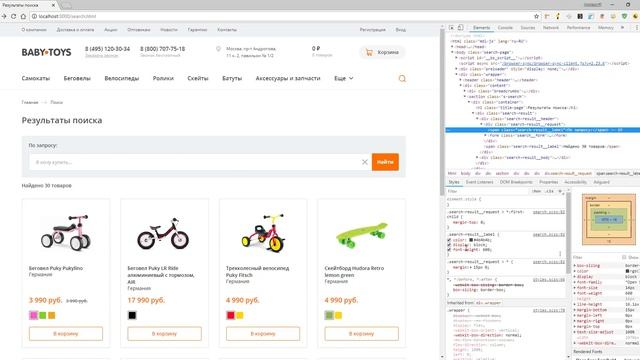Switch to DevTools Performance tab

pyautogui.click(x=578, y=27)
